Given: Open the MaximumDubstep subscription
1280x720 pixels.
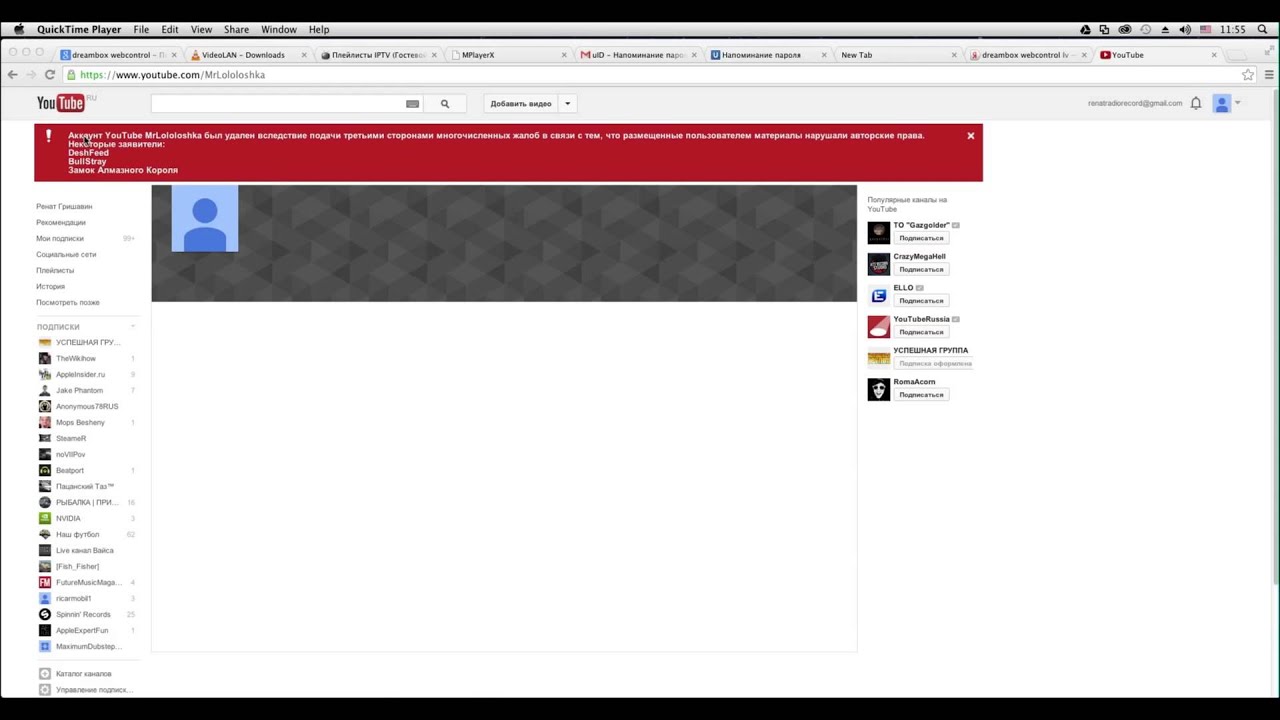Looking at the screenshot, I should pyautogui.click(x=87, y=646).
